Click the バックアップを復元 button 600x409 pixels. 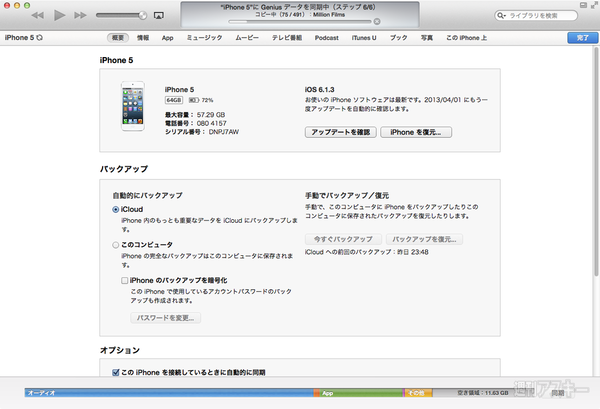[424, 239]
